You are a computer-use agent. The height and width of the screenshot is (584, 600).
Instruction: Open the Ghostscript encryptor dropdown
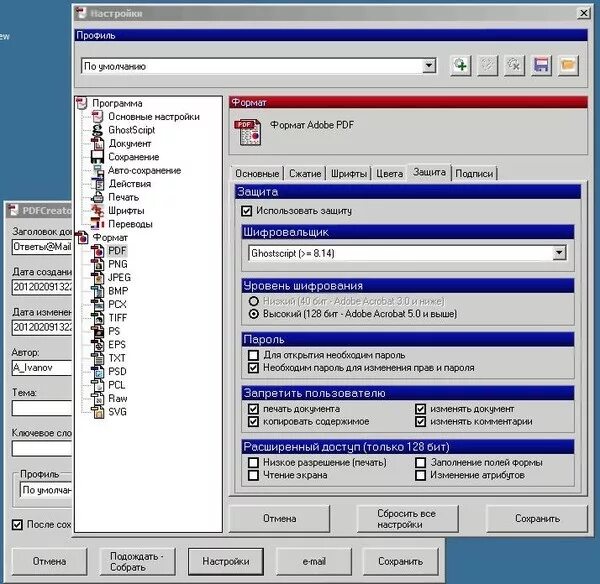coord(559,253)
